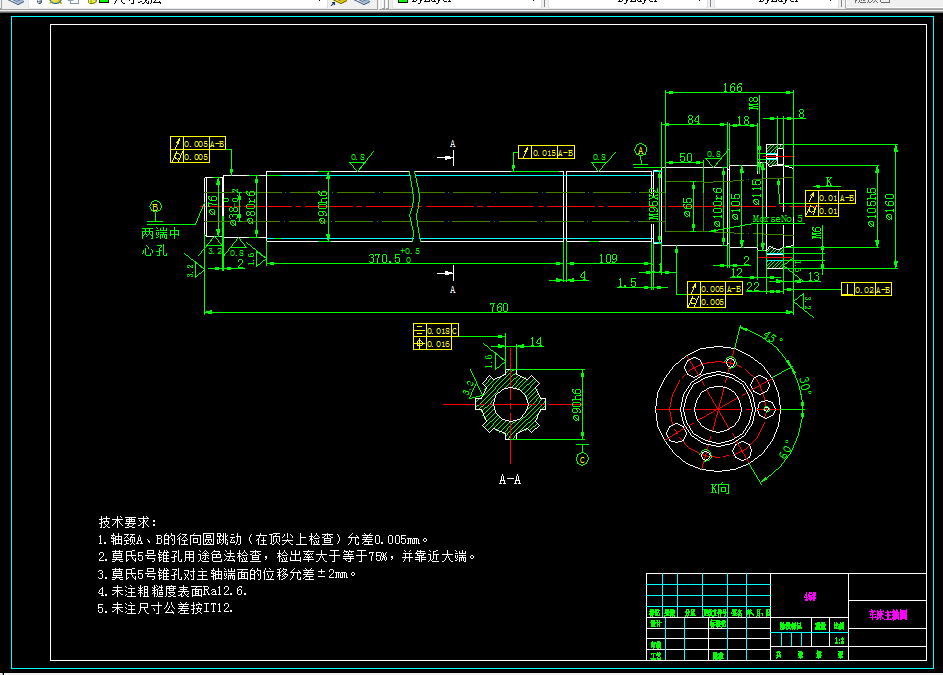Click the 1:1 scale cell in title block
Screen dimensions: 943x675
pyautogui.click(x=839, y=641)
